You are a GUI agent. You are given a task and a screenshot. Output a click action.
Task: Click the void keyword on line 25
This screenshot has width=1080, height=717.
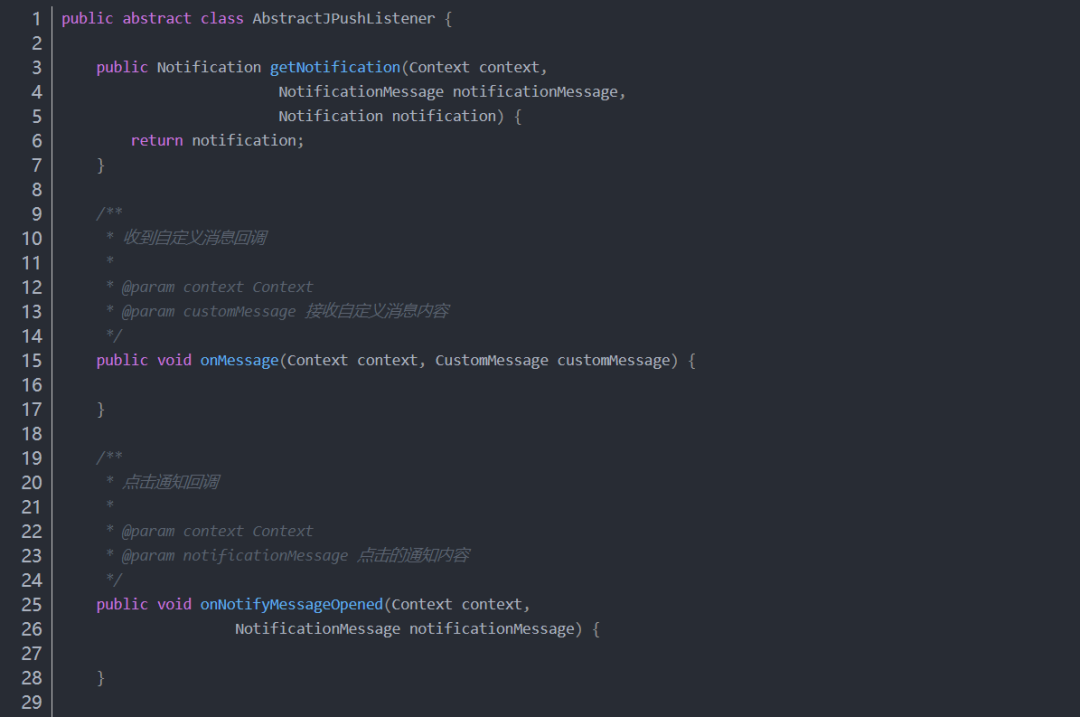coord(174,605)
